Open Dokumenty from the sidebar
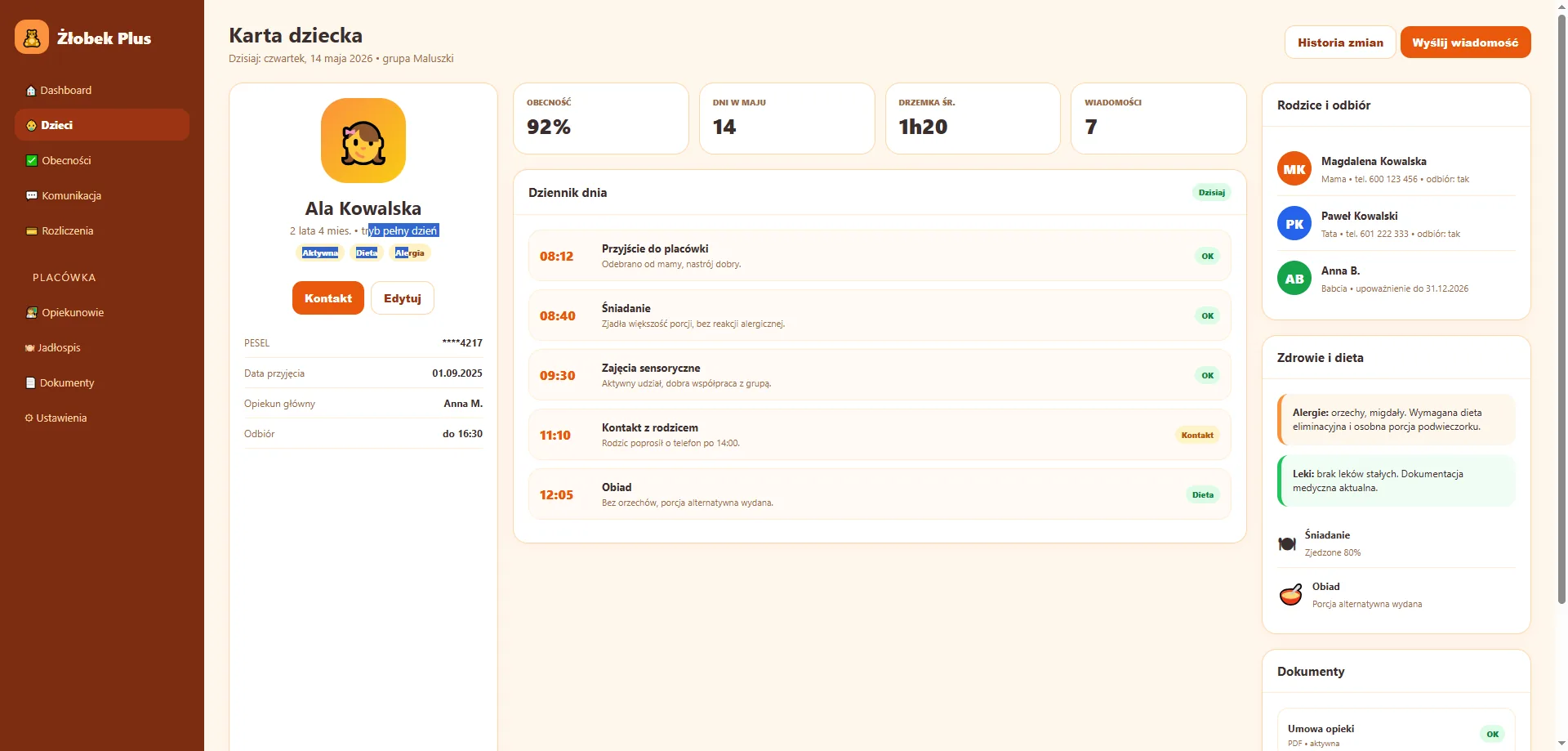The width and height of the screenshot is (1568, 751). tap(102, 383)
